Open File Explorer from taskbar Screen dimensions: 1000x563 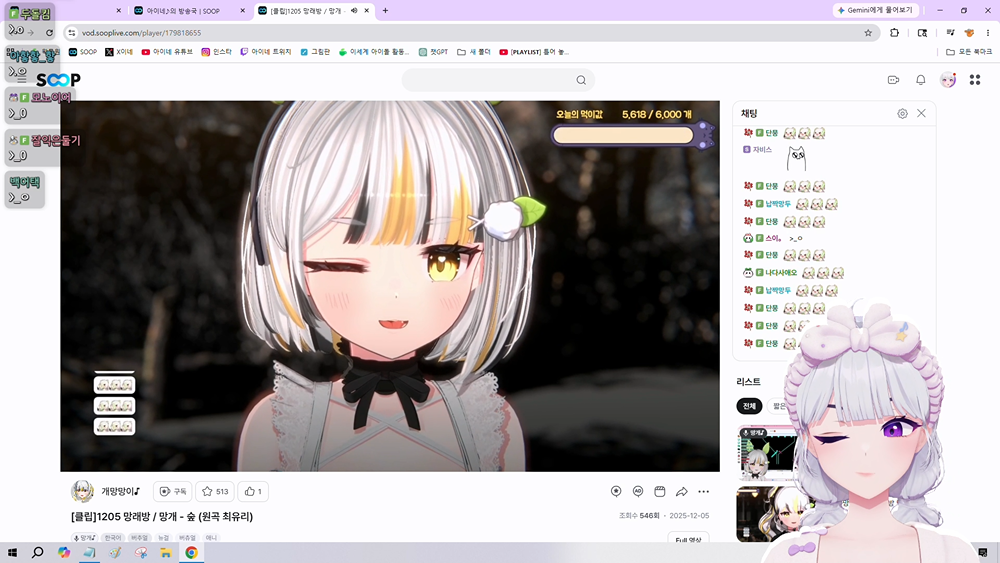click(x=166, y=553)
